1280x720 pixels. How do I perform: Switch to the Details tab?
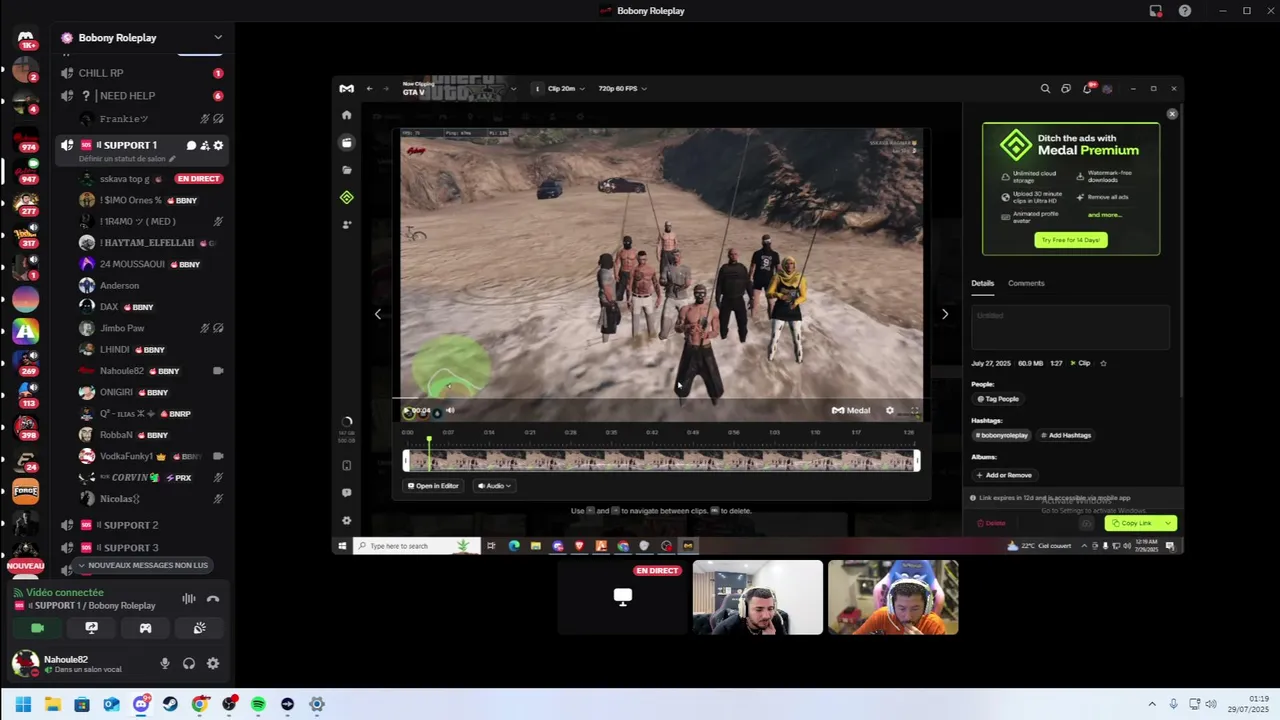(x=982, y=283)
